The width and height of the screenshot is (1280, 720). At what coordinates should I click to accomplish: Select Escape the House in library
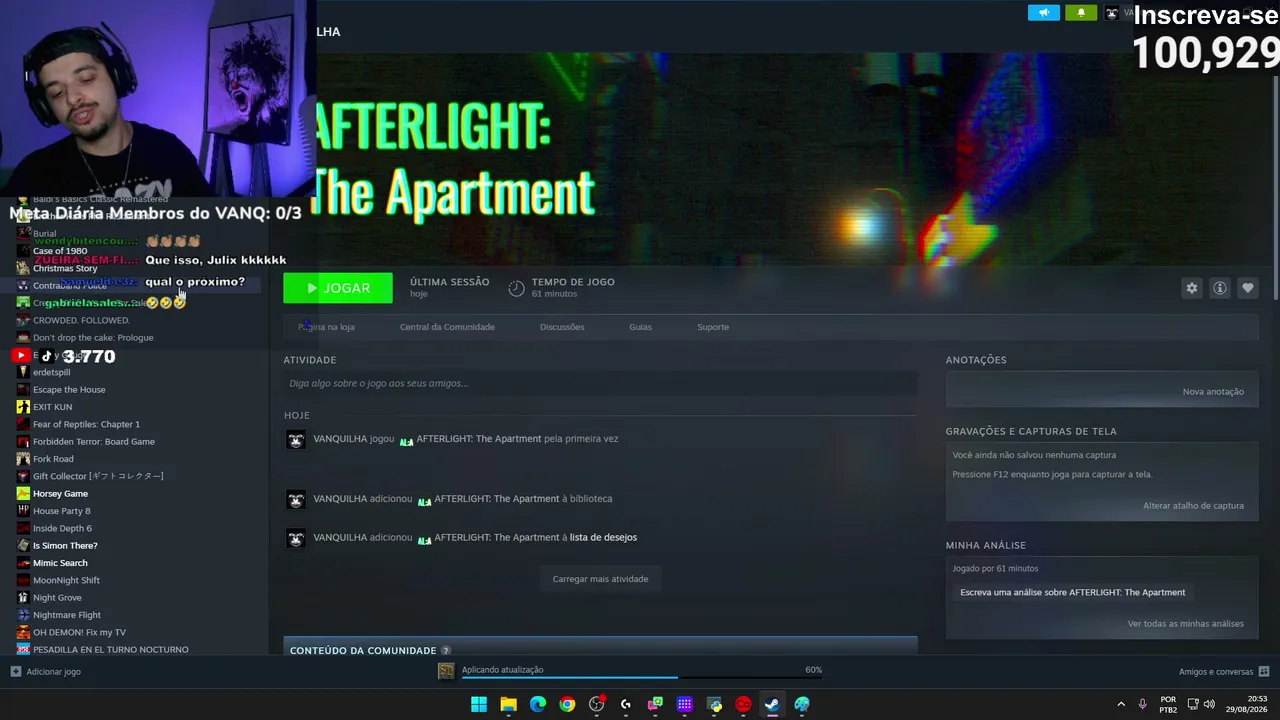[x=69, y=390]
